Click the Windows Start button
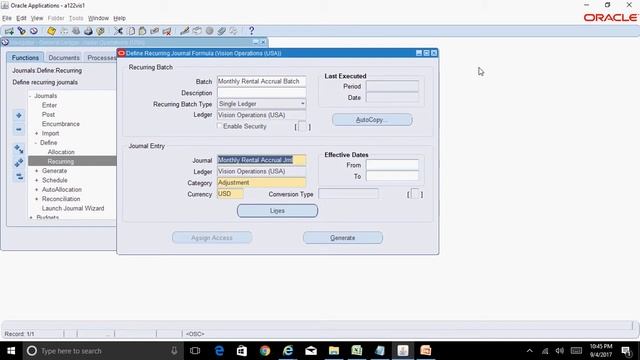 coord(11,351)
